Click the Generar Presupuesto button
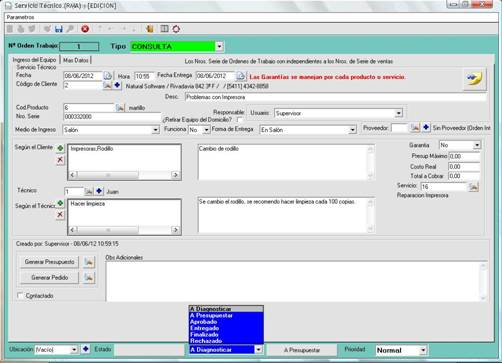Screen dimensions: 502x363 coord(49,262)
